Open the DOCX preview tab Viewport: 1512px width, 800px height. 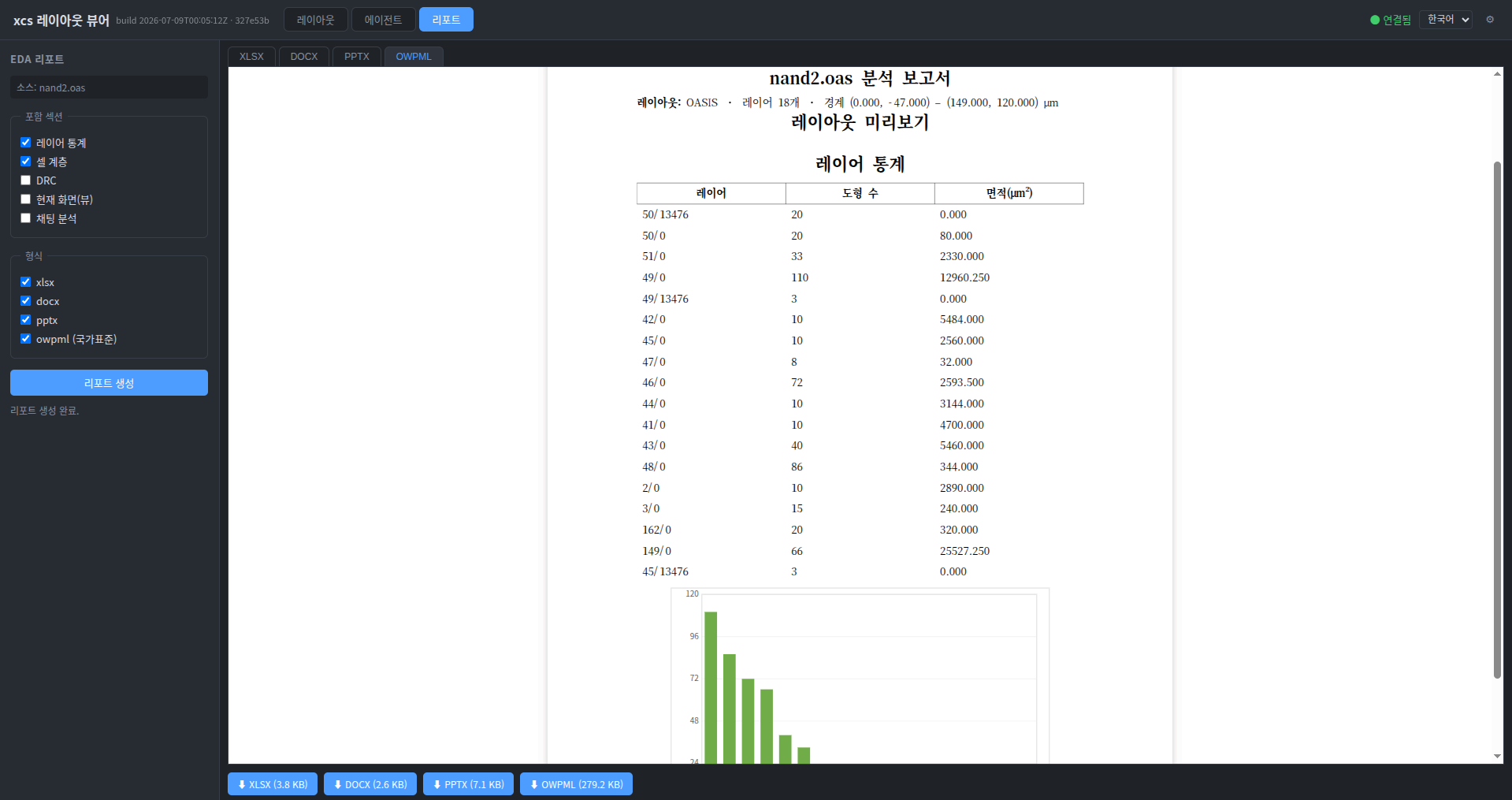pos(303,57)
